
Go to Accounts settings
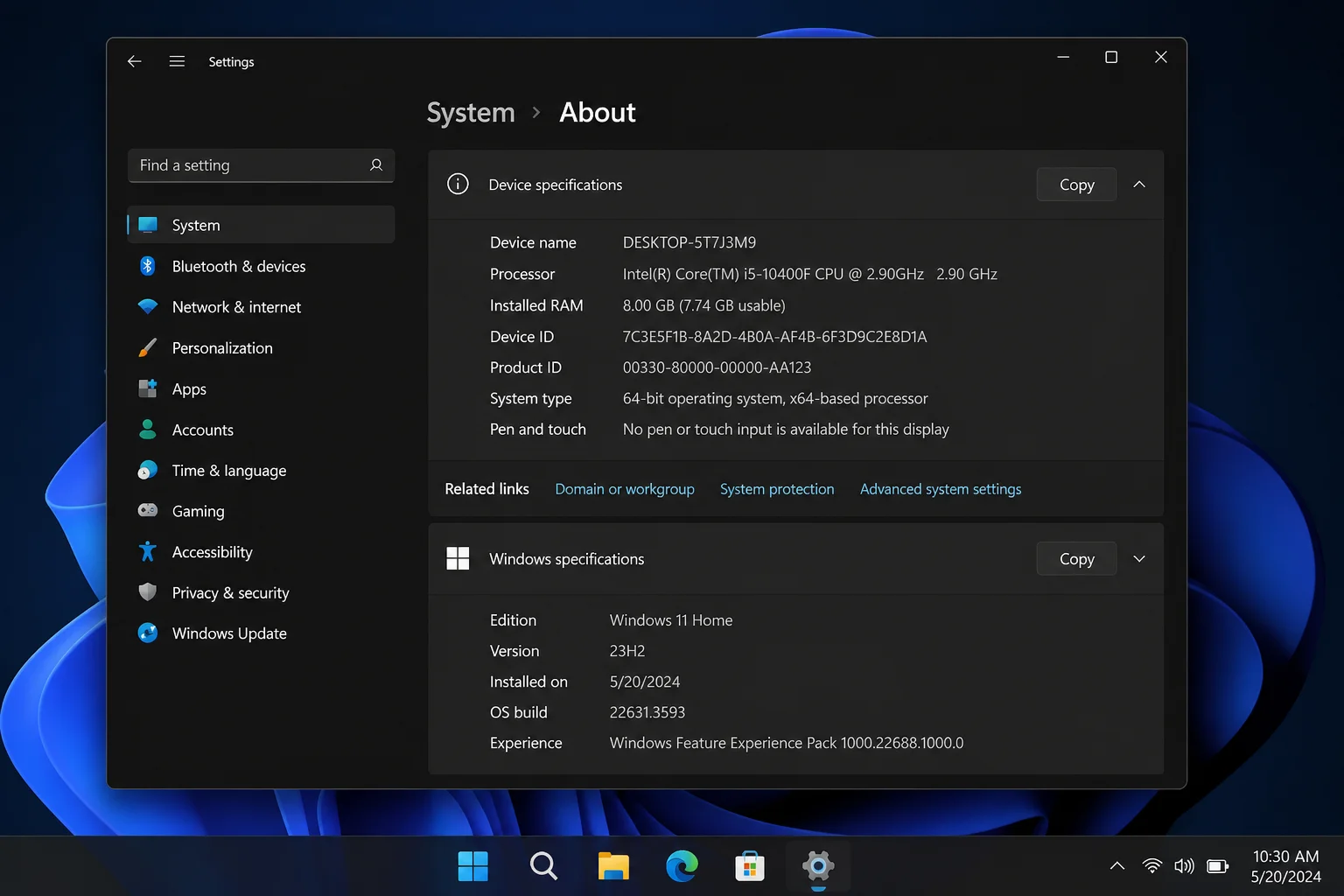[x=261, y=430]
